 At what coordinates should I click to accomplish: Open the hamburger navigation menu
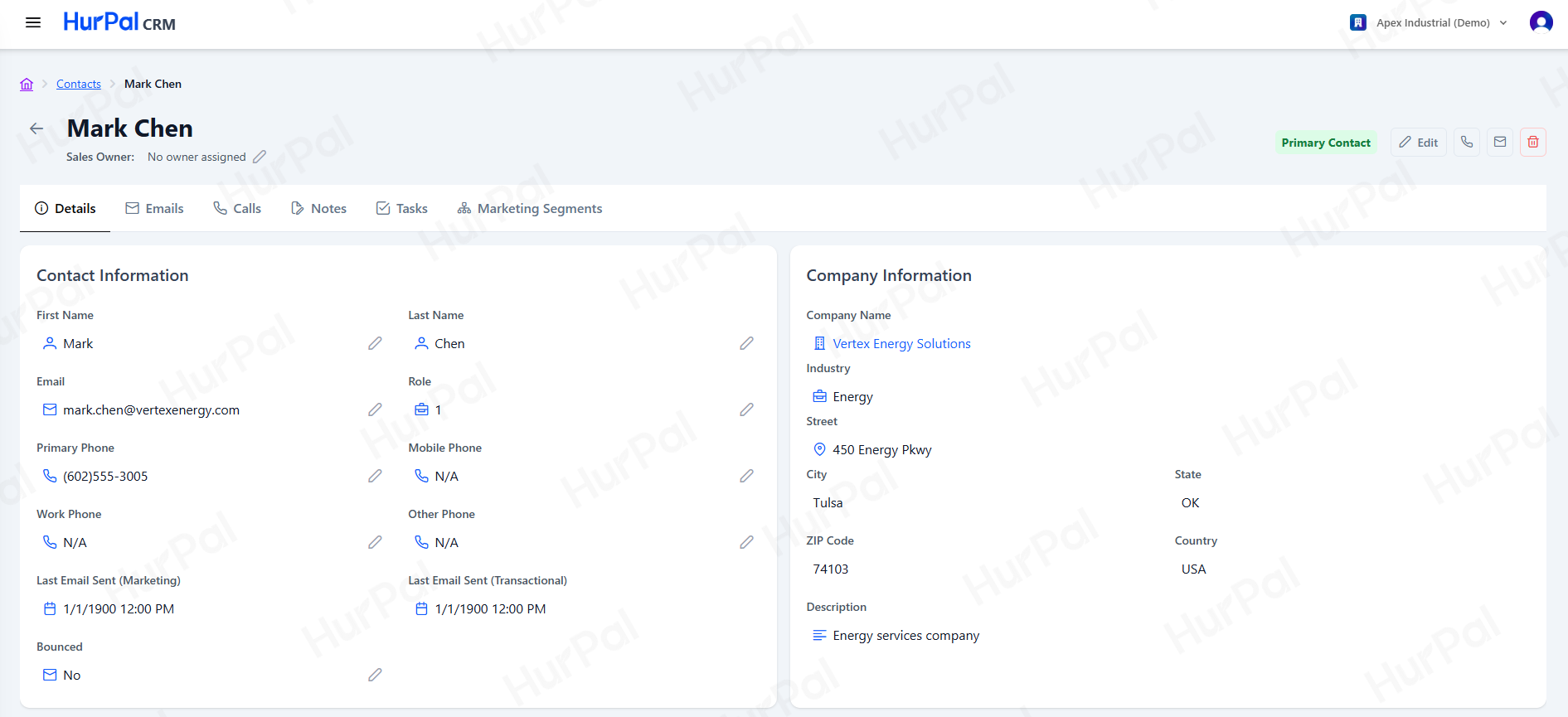(x=33, y=22)
